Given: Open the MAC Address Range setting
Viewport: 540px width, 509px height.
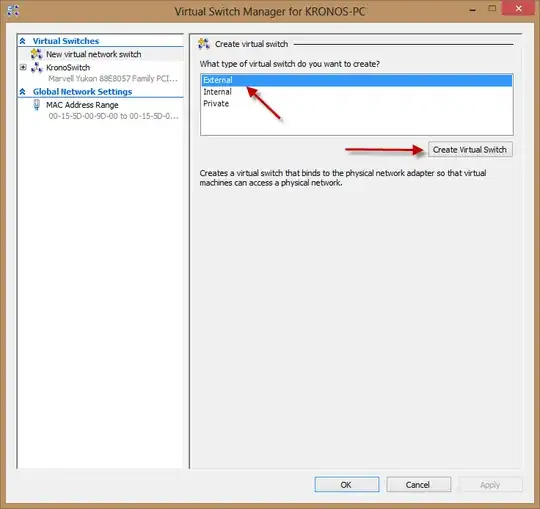Looking at the screenshot, I should [82, 105].
